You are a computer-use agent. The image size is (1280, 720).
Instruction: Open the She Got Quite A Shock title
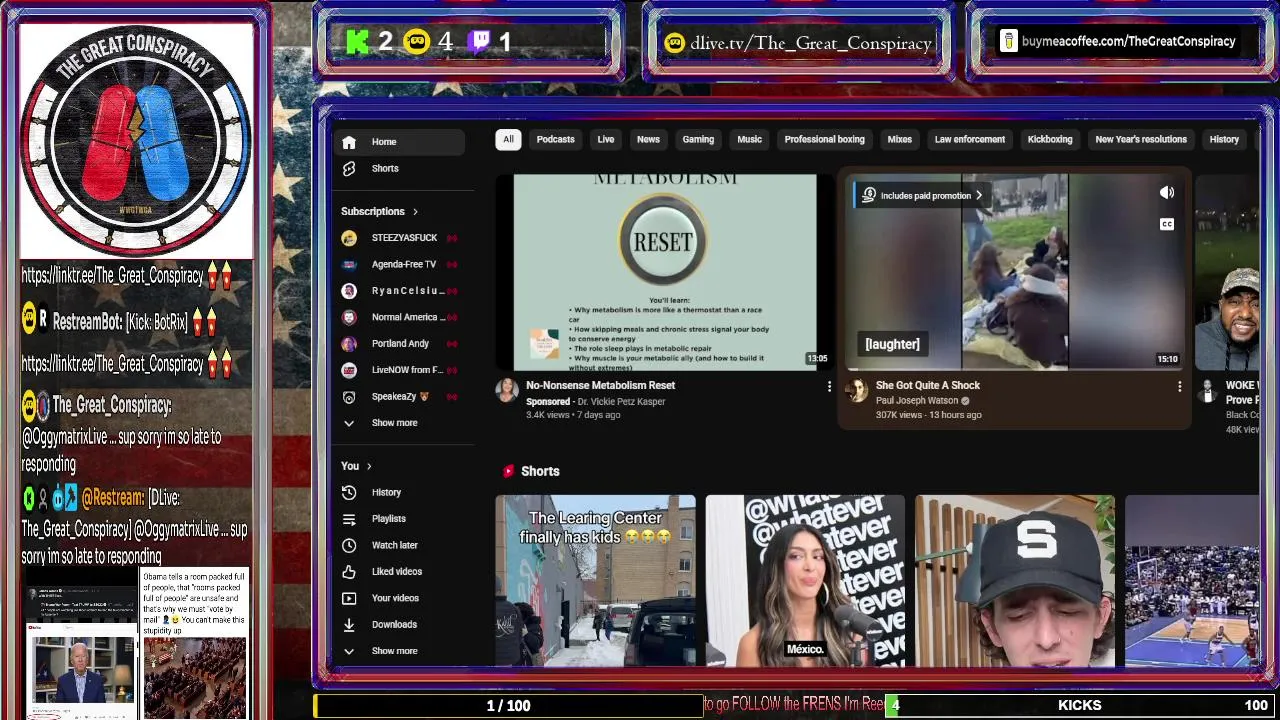pos(928,386)
